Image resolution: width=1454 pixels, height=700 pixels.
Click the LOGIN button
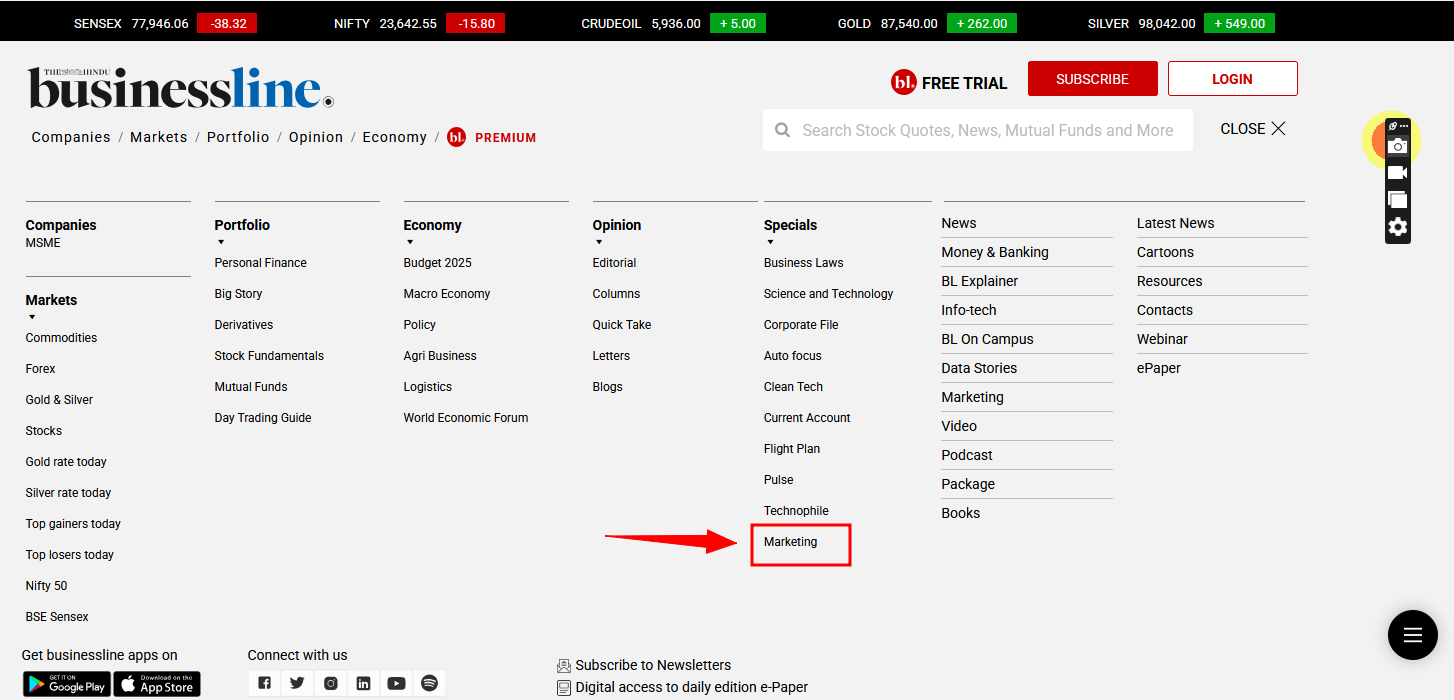click(x=1232, y=79)
